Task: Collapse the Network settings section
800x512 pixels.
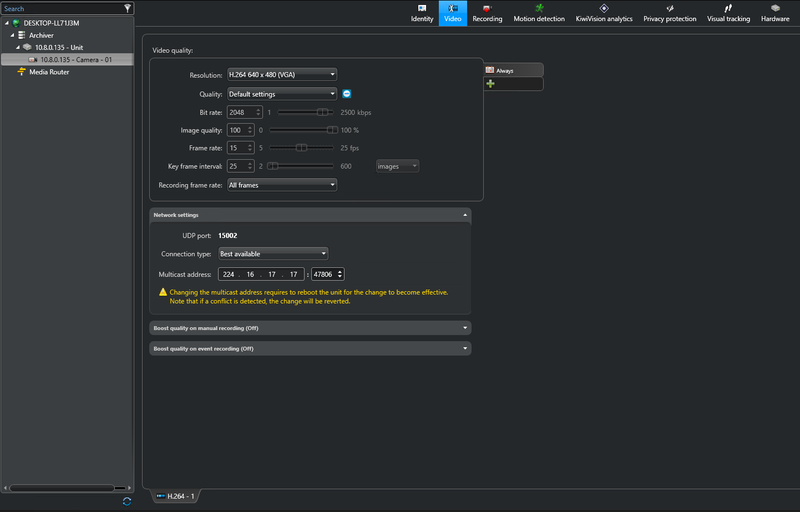Action: pyautogui.click(x=464, y=215)
